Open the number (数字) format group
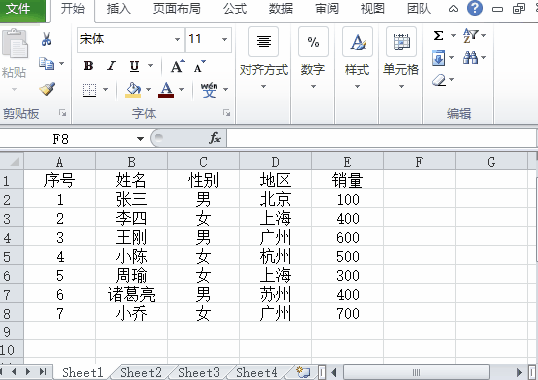 click(x=313, y=58)
